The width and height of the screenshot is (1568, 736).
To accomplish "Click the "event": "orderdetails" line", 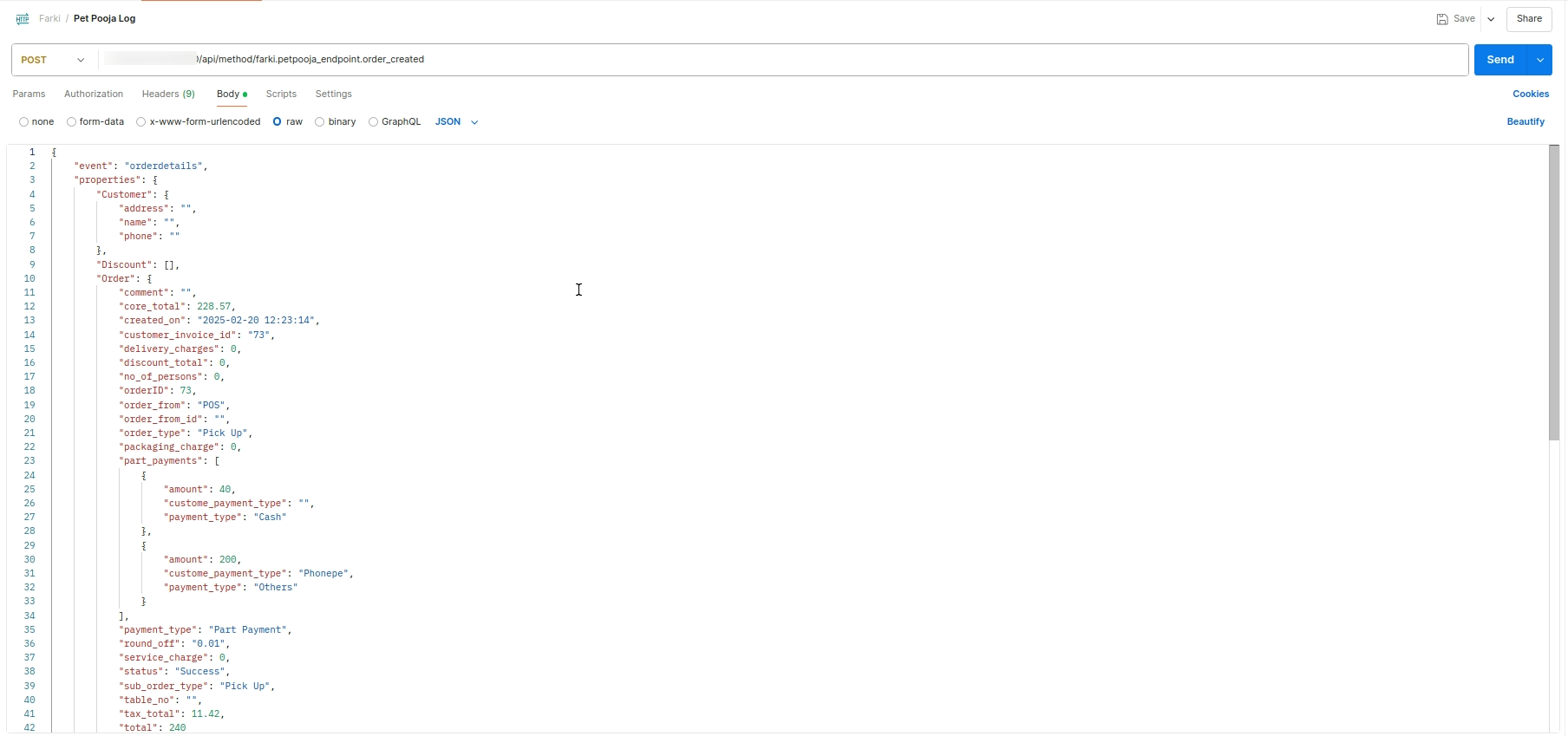I will [x=140, y=166].
